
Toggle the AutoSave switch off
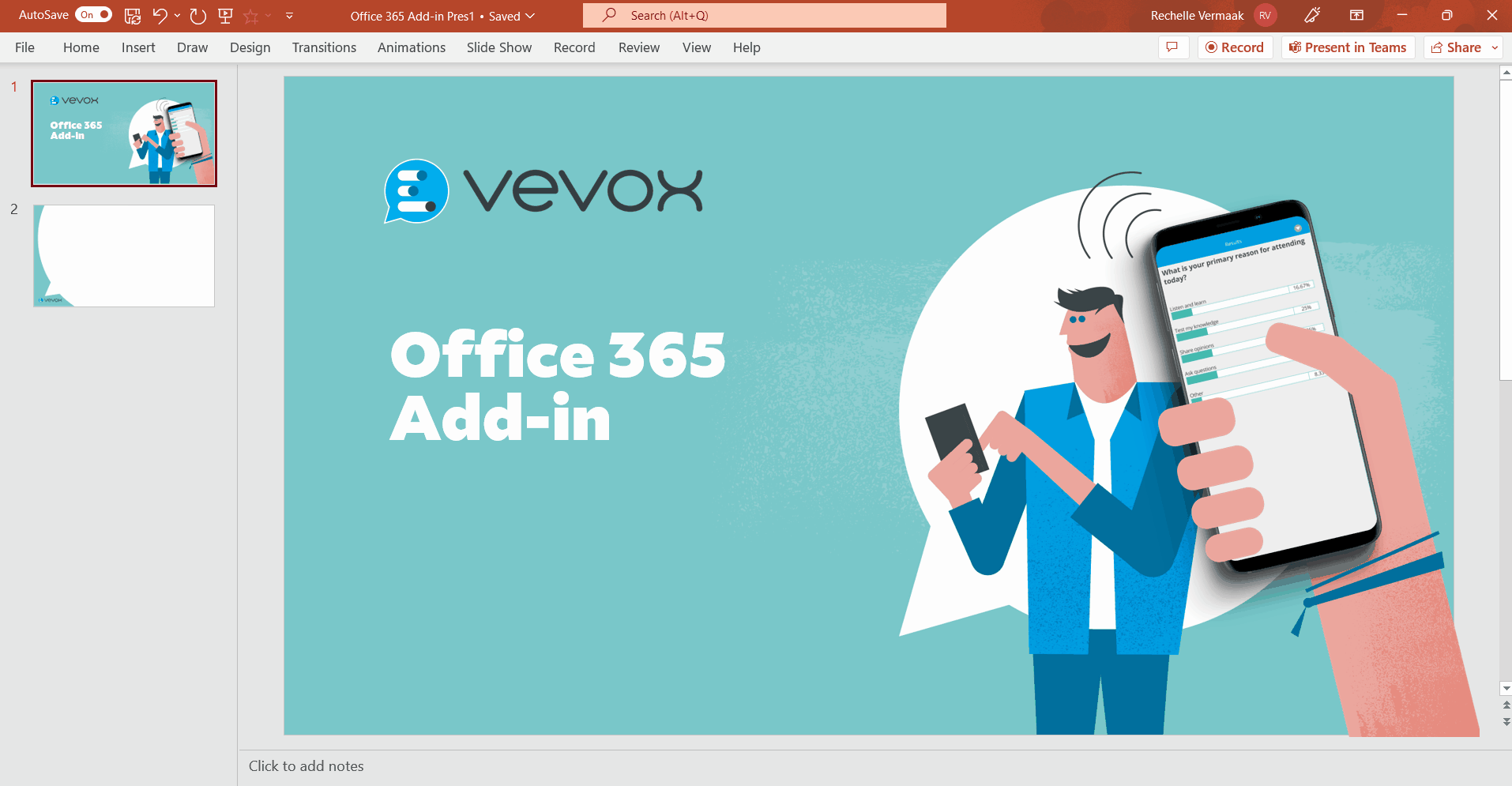click(93, 15)
